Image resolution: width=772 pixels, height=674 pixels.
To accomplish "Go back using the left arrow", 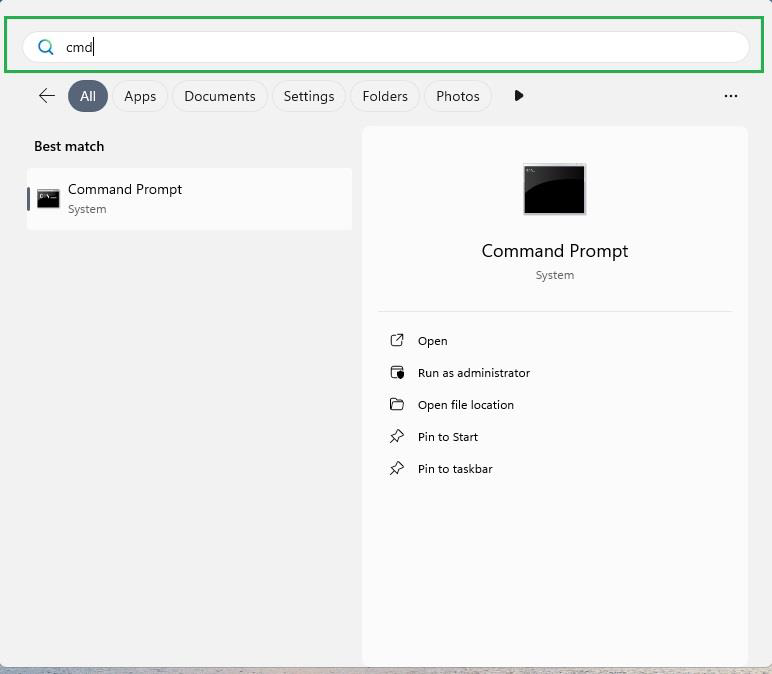I will click(47, 96).
